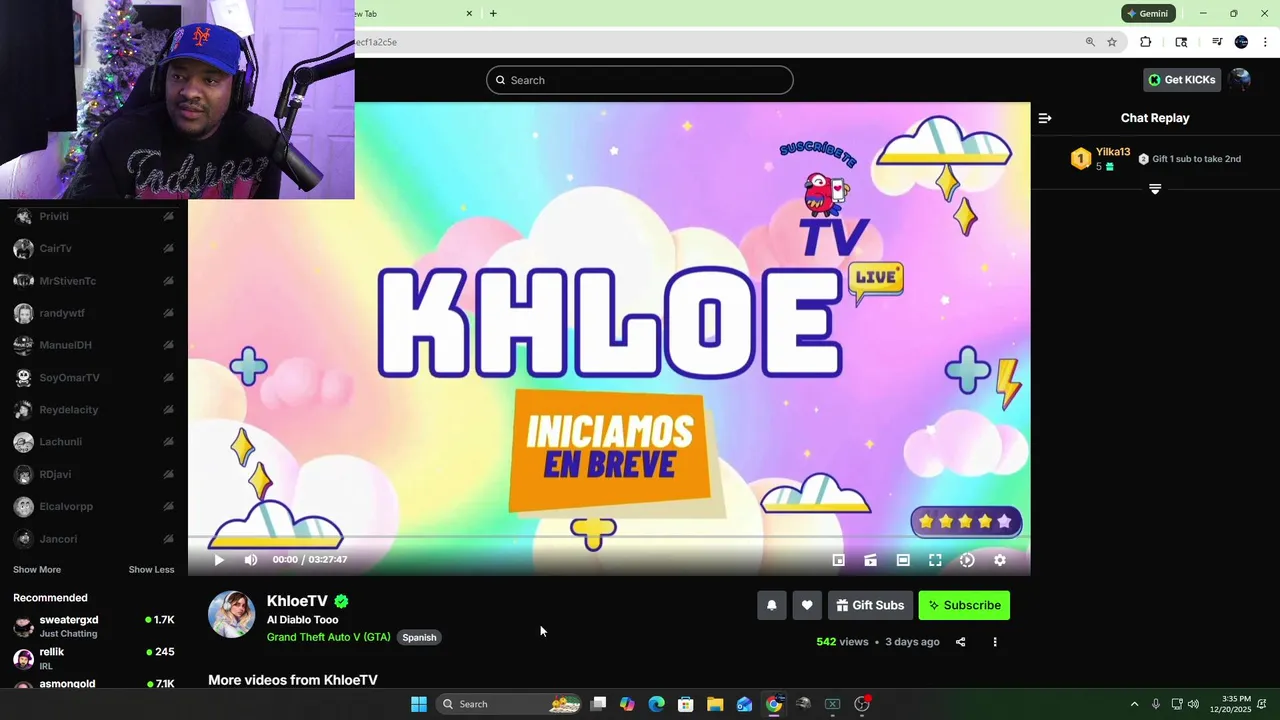Click Show More in followed list

37,570
